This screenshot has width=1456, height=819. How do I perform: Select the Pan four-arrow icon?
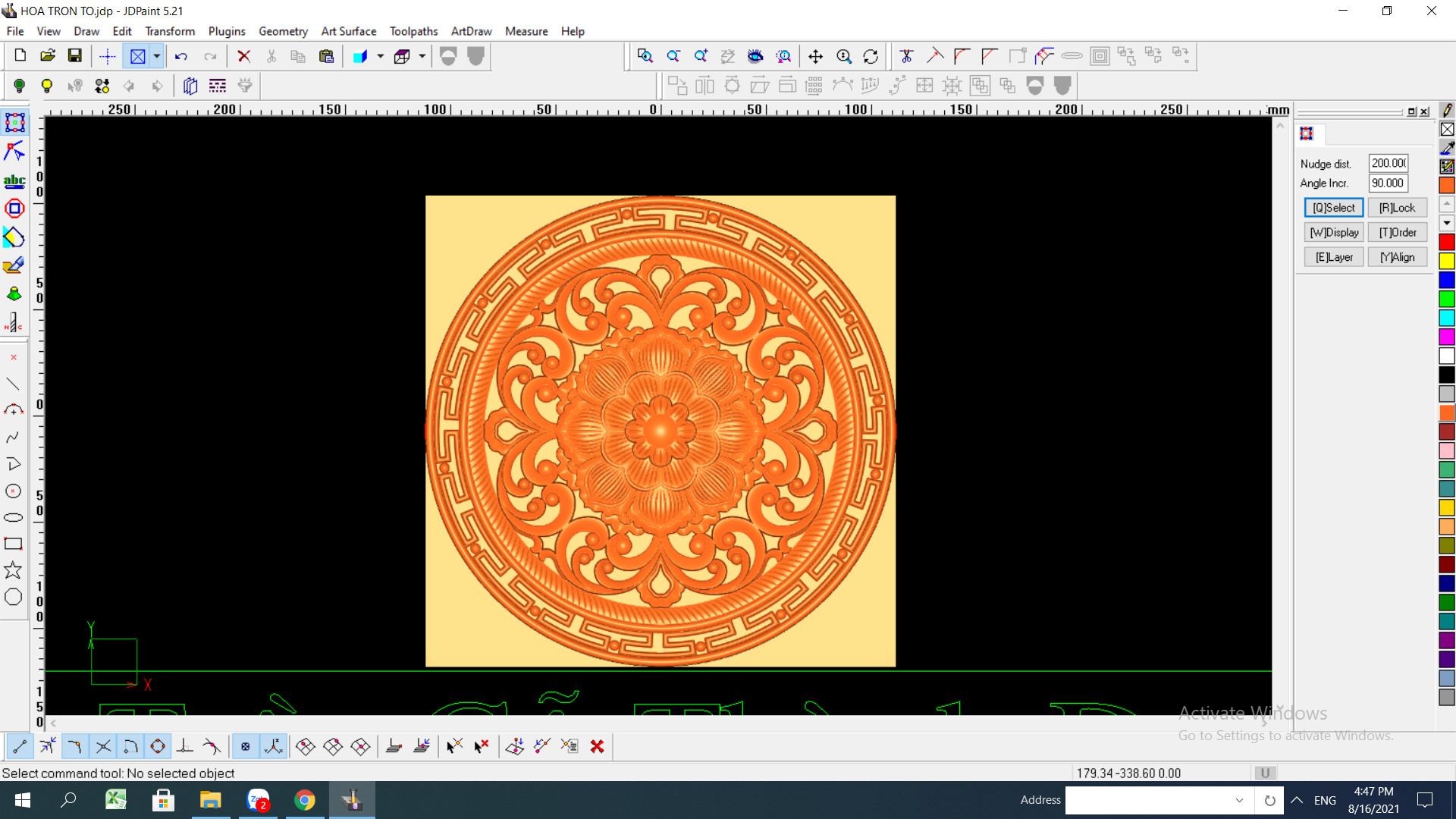[815, 56]
